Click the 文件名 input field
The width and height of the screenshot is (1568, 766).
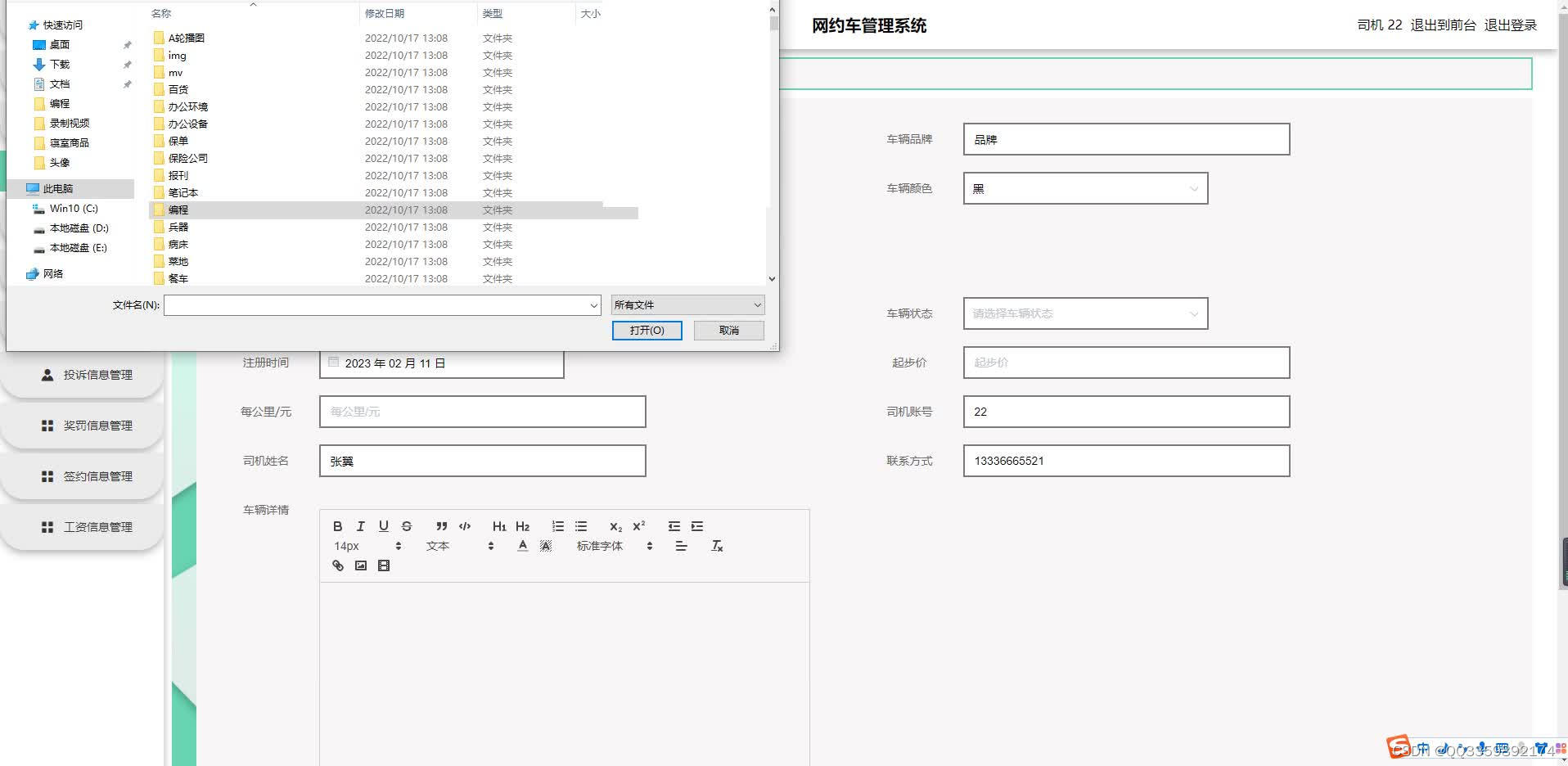pos(376,305)
